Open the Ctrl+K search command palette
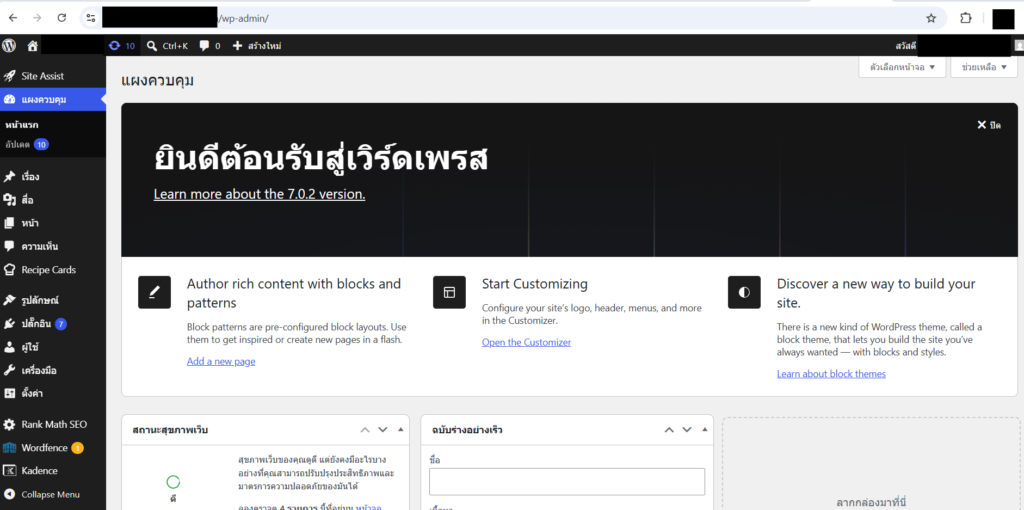 point(167,46)
